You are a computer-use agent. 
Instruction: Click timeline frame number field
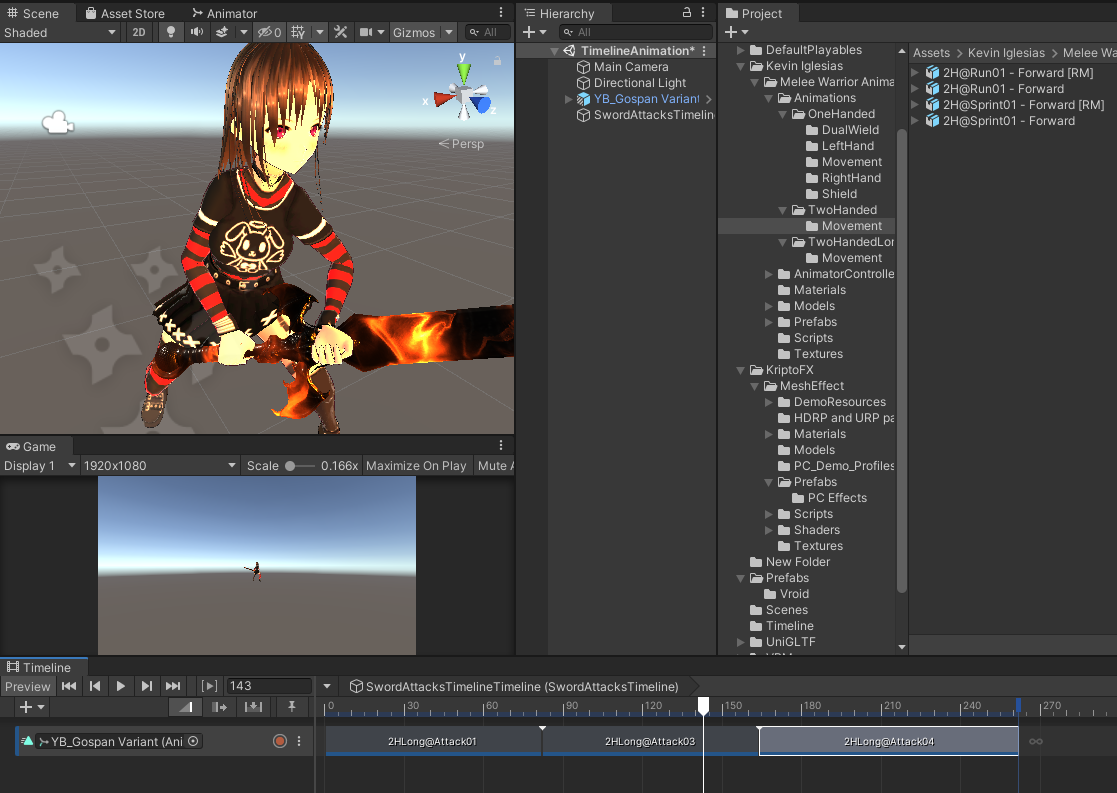click(269, 685)
